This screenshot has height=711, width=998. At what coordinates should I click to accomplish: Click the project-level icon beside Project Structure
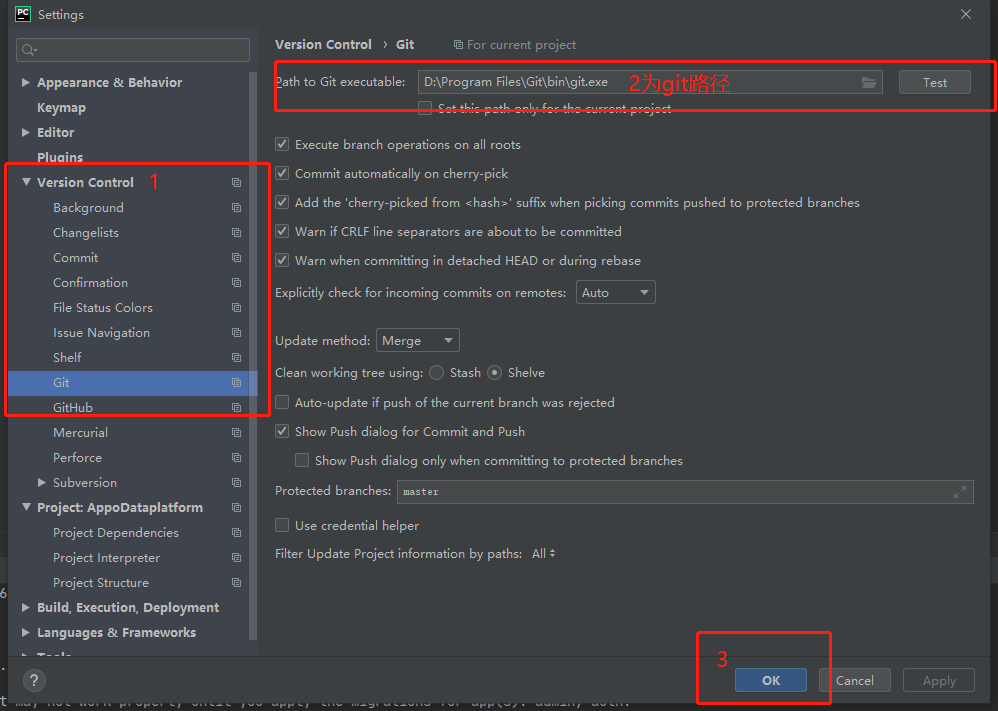click(x=237, y=582)
